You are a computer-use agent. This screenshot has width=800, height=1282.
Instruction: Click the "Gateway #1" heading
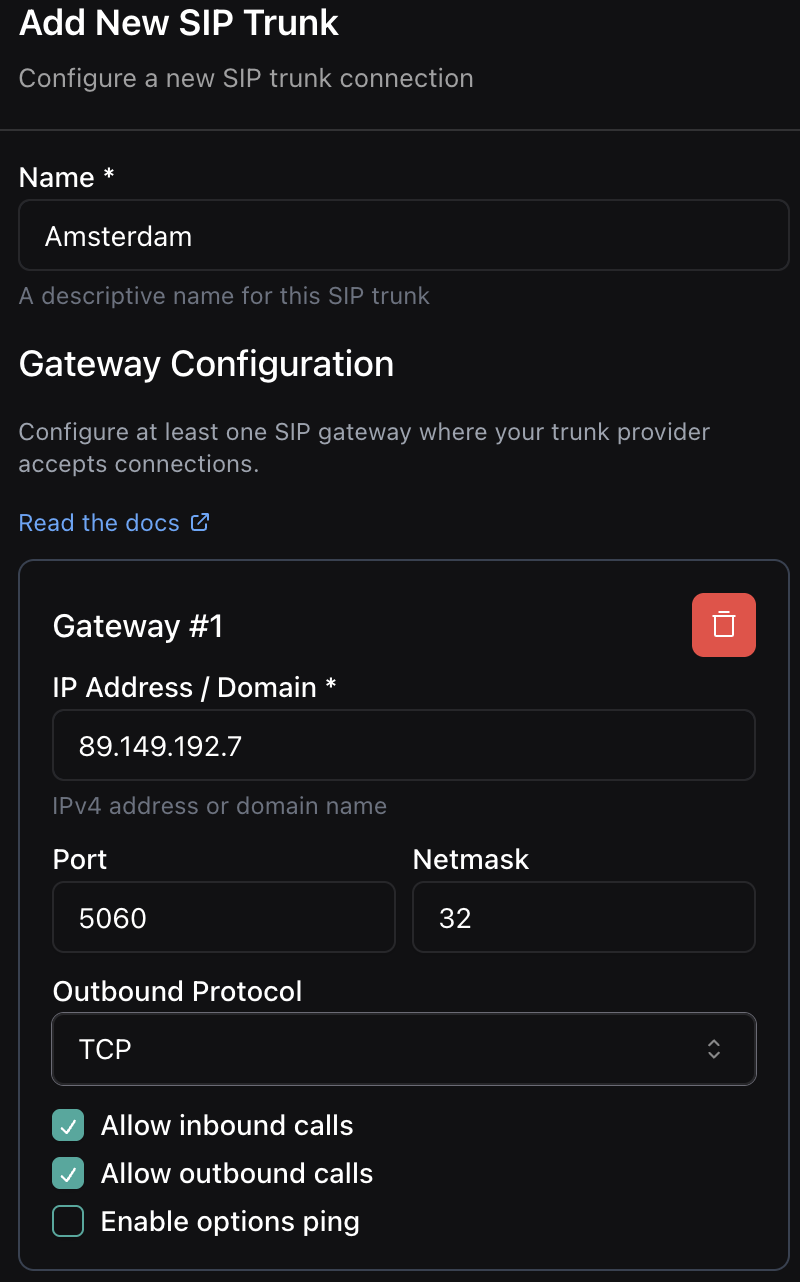tap(138, 626)
